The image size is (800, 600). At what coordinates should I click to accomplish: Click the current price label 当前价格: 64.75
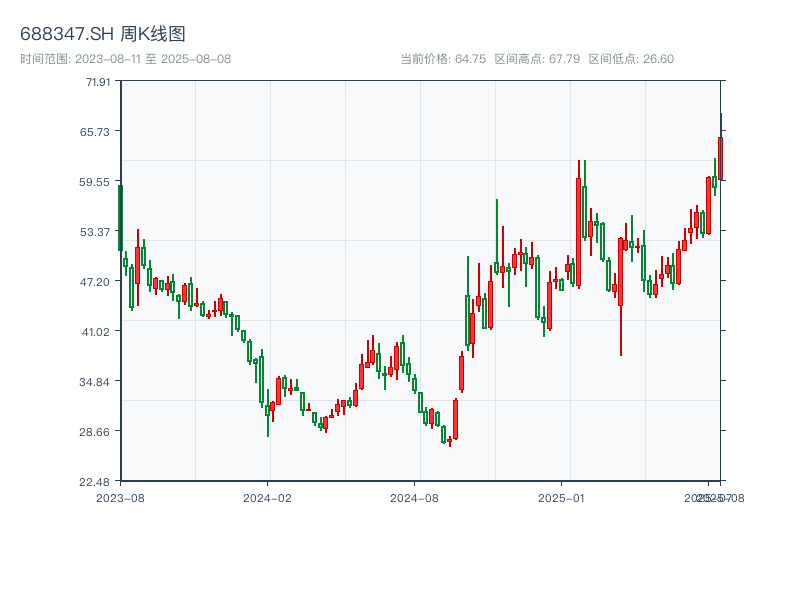click(443, 59)
